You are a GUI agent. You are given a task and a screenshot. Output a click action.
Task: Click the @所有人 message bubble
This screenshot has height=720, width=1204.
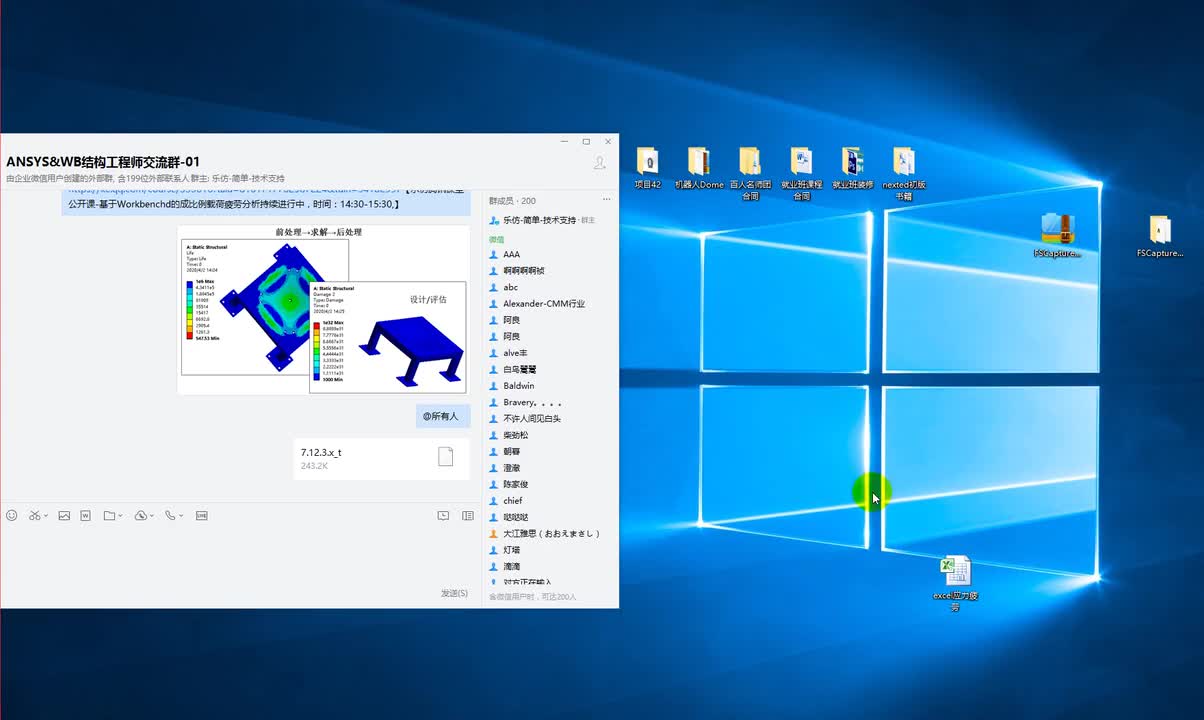point(443,416)
